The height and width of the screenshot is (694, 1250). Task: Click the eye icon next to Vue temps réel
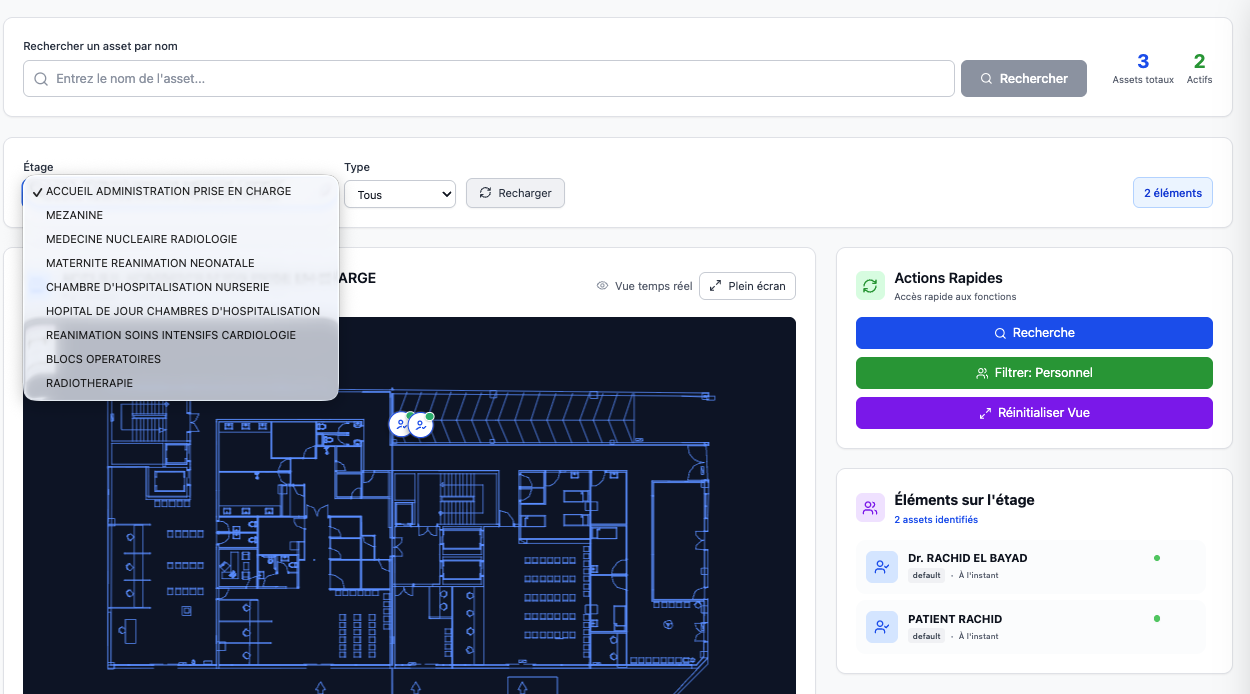click(603, 286)
